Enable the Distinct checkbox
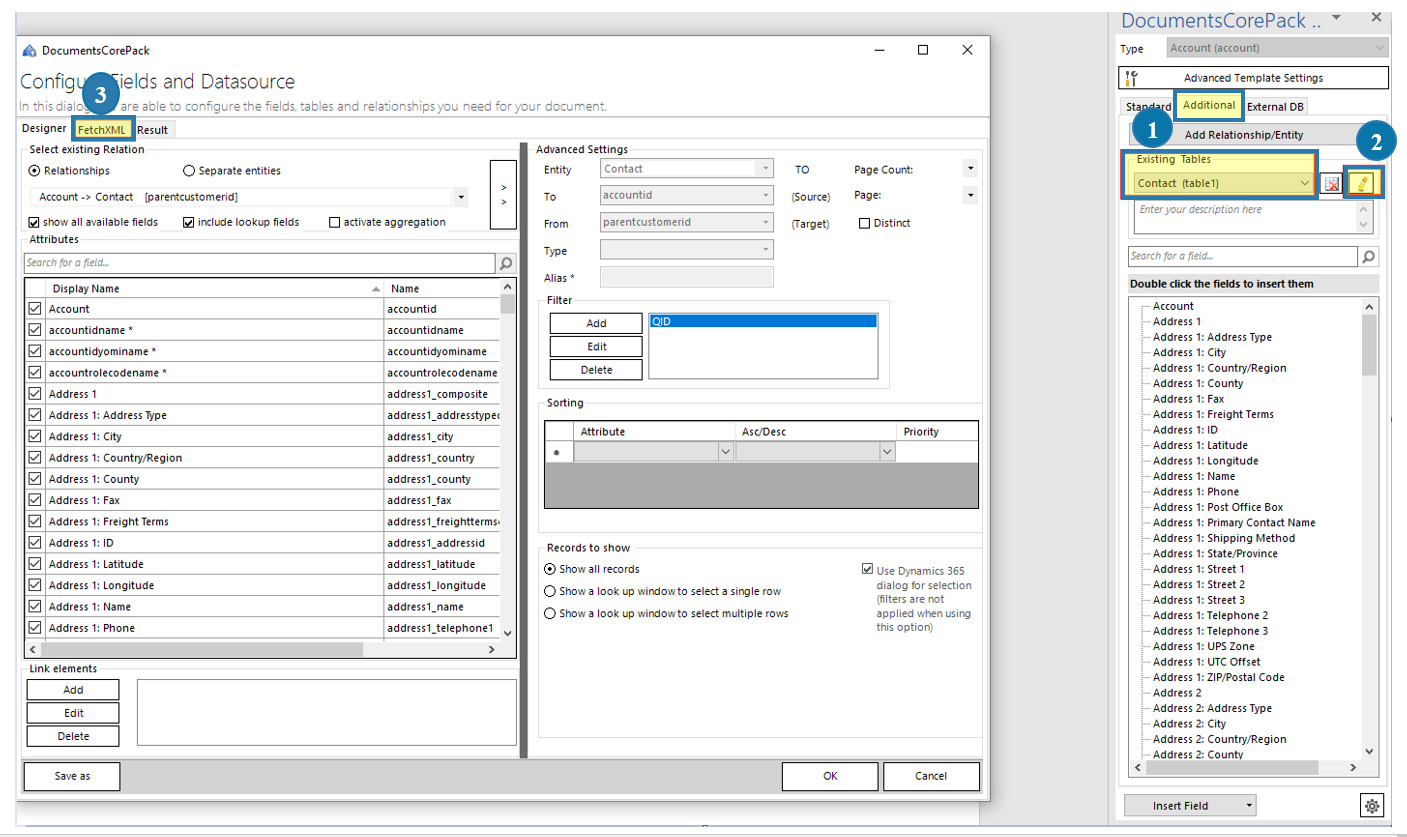Viewport: 1407px width, 837px height. 865,223
